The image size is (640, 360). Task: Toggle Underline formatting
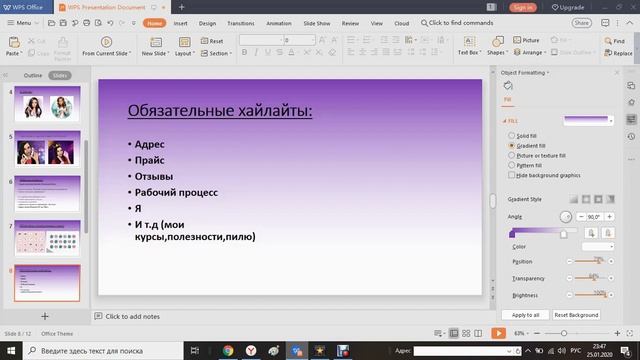(x=268, y=52)
